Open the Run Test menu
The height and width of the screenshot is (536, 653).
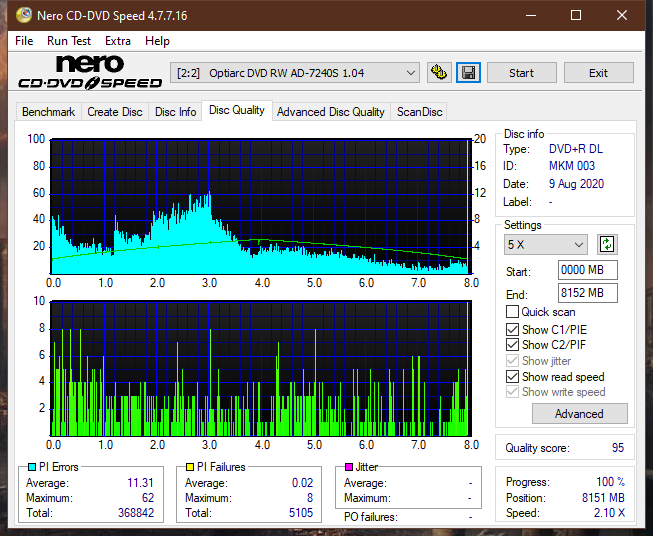click(69, 41)
